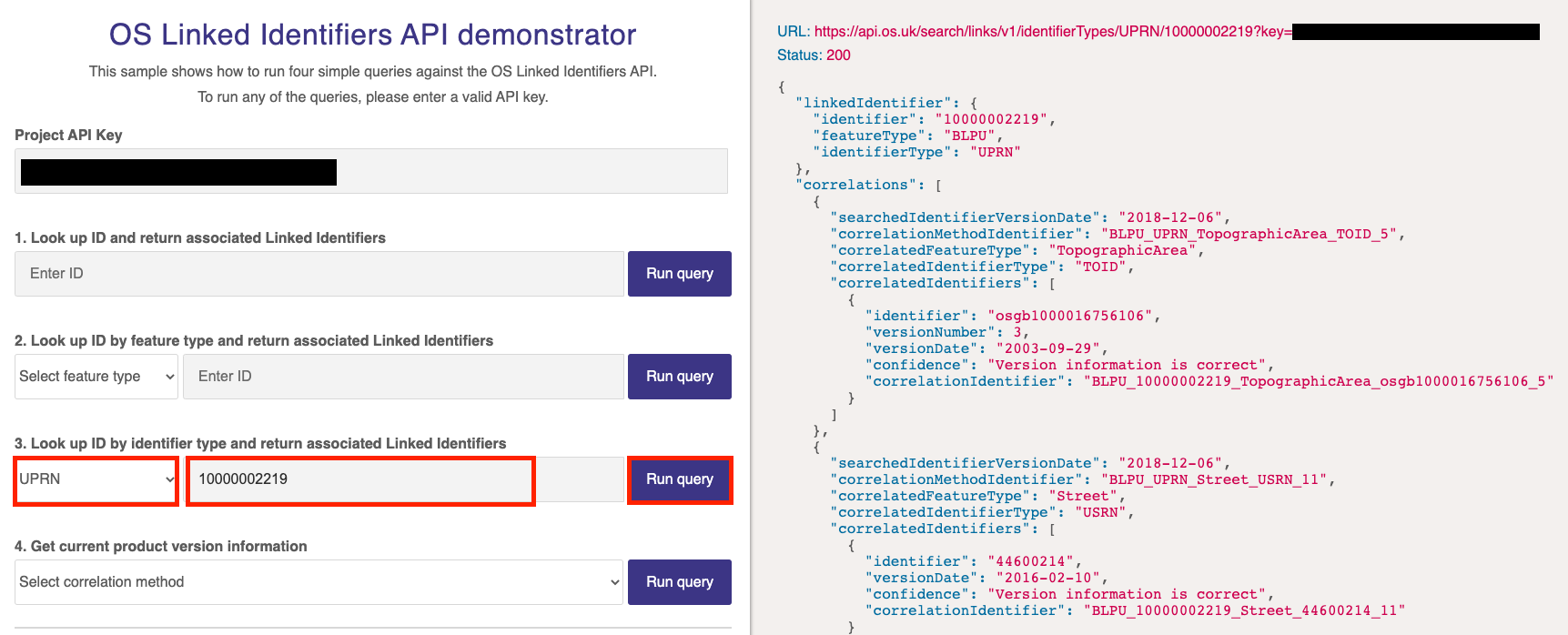Click JSON value "BLPU_10000002219_Street_44600214_11"
The height and width of the screenshot is (635, 1568).
point(1245,610)
